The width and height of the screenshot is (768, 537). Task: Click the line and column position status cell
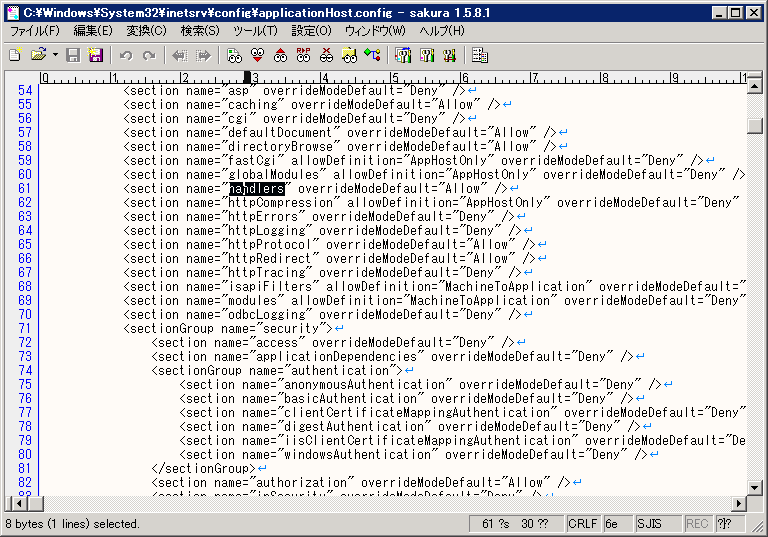tap(516, 524)
